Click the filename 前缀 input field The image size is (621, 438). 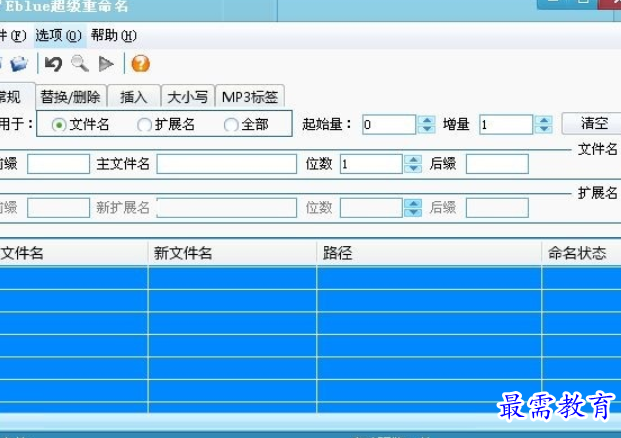(59, 164)
